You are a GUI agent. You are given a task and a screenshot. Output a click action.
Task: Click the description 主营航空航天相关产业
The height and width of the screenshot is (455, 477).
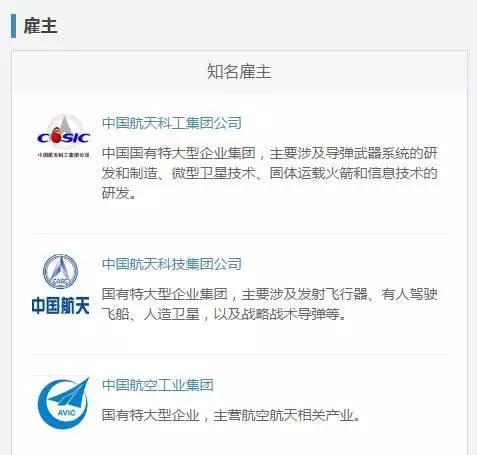231,415
